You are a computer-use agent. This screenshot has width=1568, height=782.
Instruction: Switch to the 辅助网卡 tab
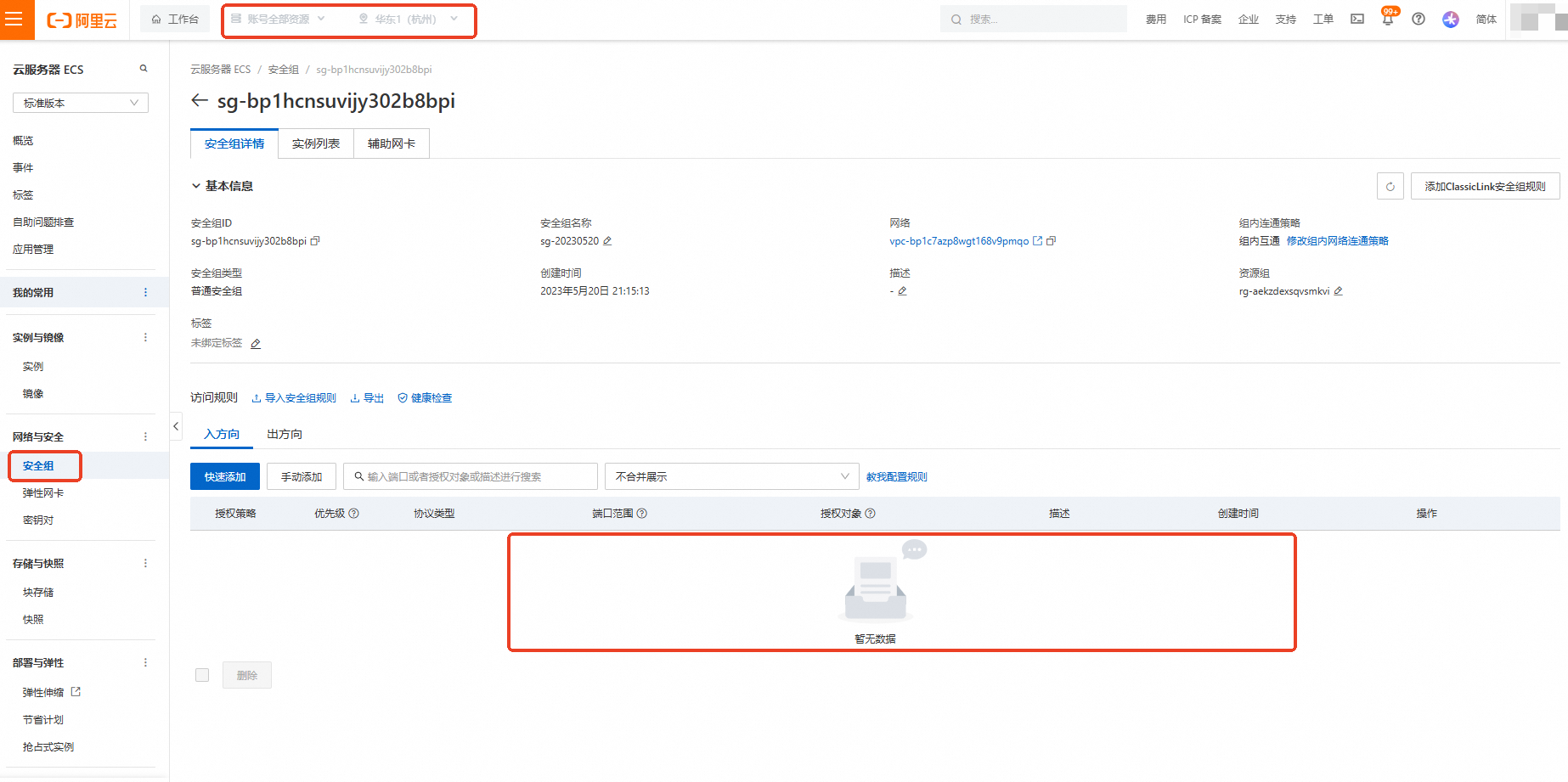tap(392, 143)
